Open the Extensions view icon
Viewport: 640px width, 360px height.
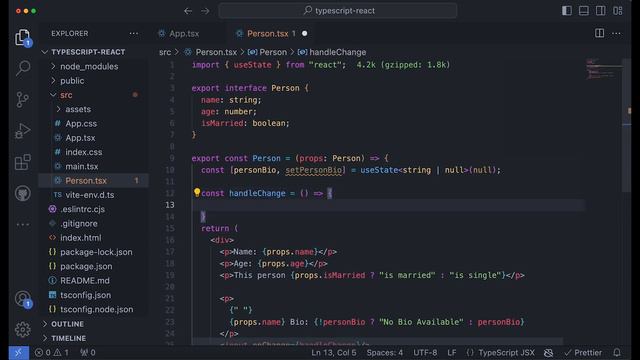[x=23, y=162]
